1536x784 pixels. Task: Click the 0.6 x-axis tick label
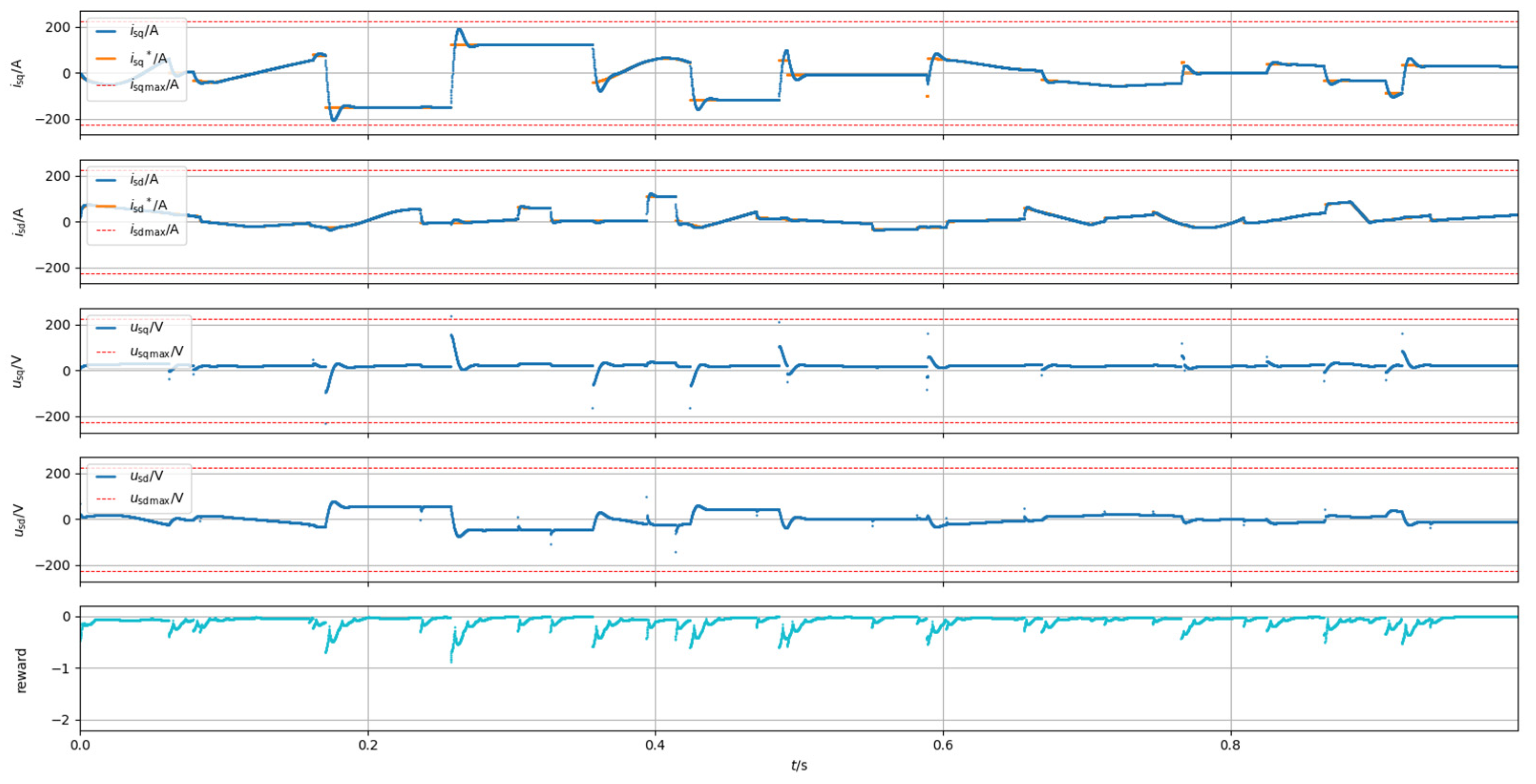[943, 745]
